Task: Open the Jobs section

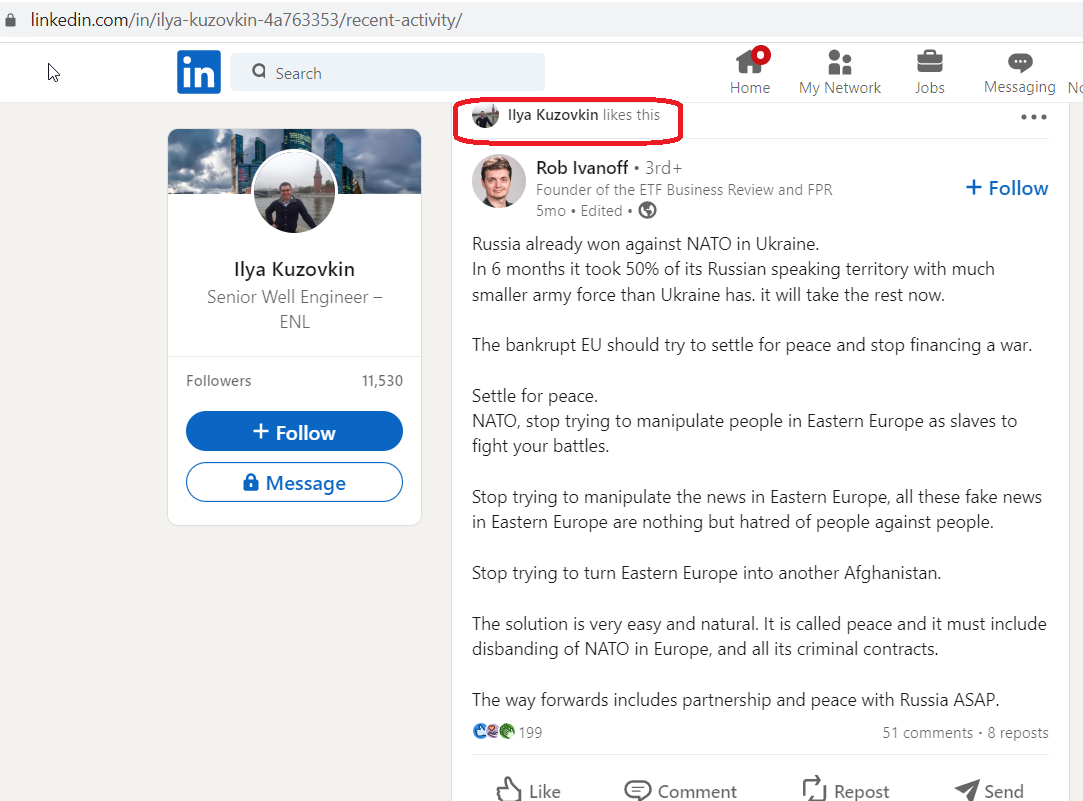Action: 929,71
